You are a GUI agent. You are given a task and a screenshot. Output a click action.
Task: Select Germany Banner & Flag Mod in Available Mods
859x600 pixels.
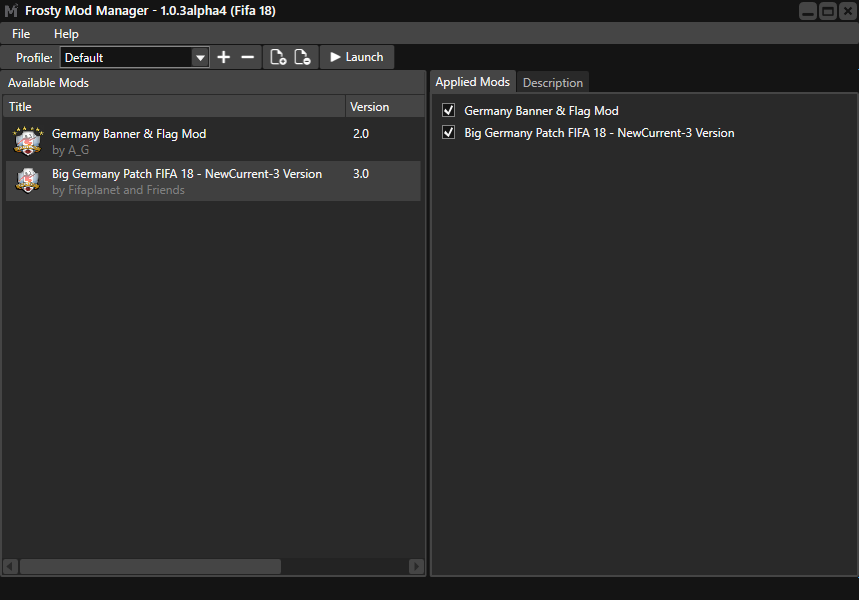pos(213,141)
